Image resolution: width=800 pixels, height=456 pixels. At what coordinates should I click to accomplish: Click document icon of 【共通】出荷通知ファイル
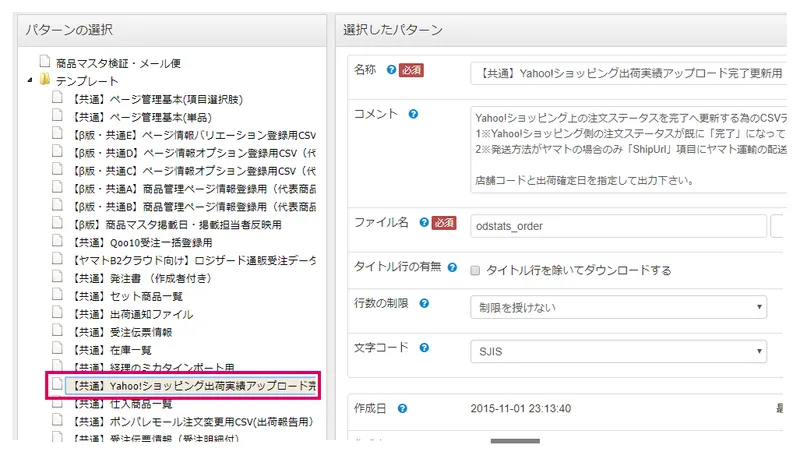(x=57, y=313)
